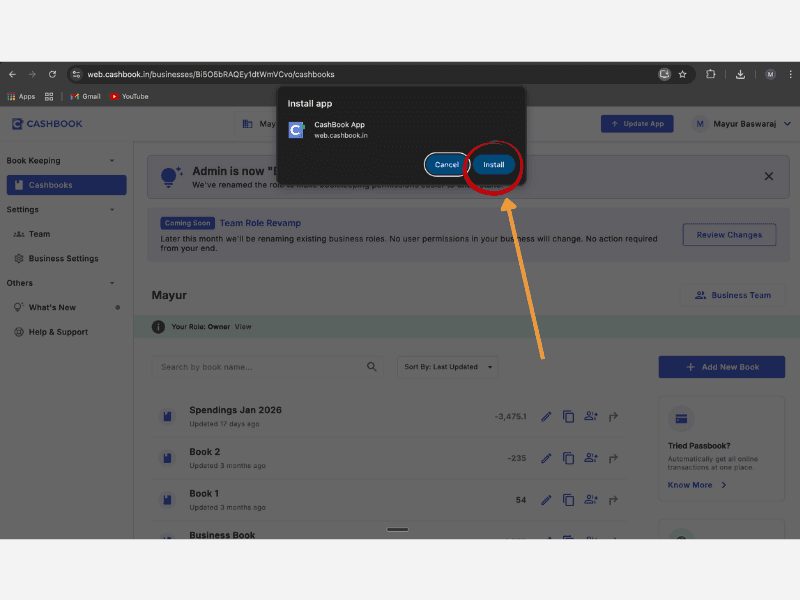The image size is (800, 600).
Task: Open Chrome profile avatar M
Action: tap(770, 74)
